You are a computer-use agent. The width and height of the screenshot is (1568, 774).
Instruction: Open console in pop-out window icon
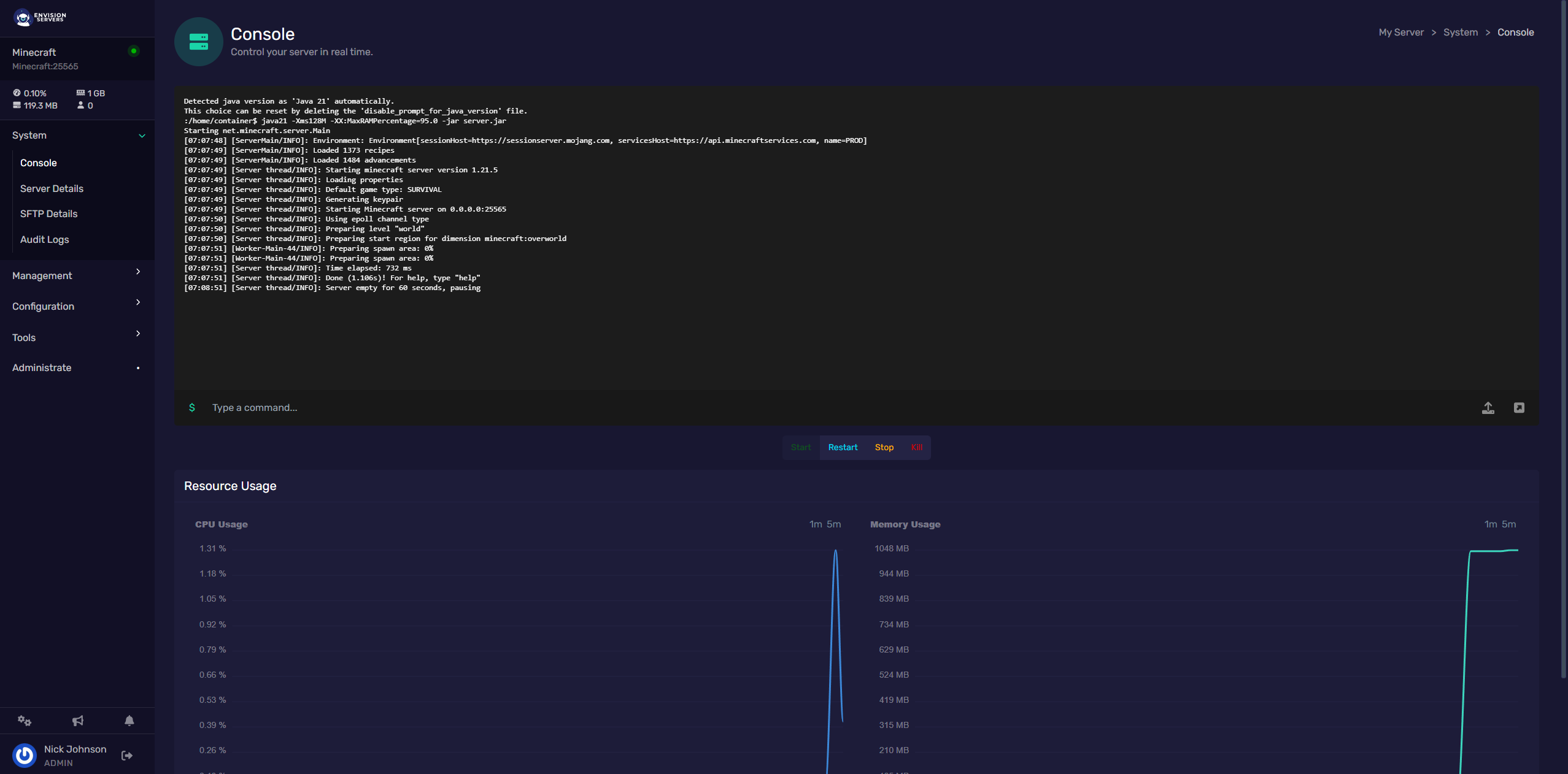coord(1519,408)
